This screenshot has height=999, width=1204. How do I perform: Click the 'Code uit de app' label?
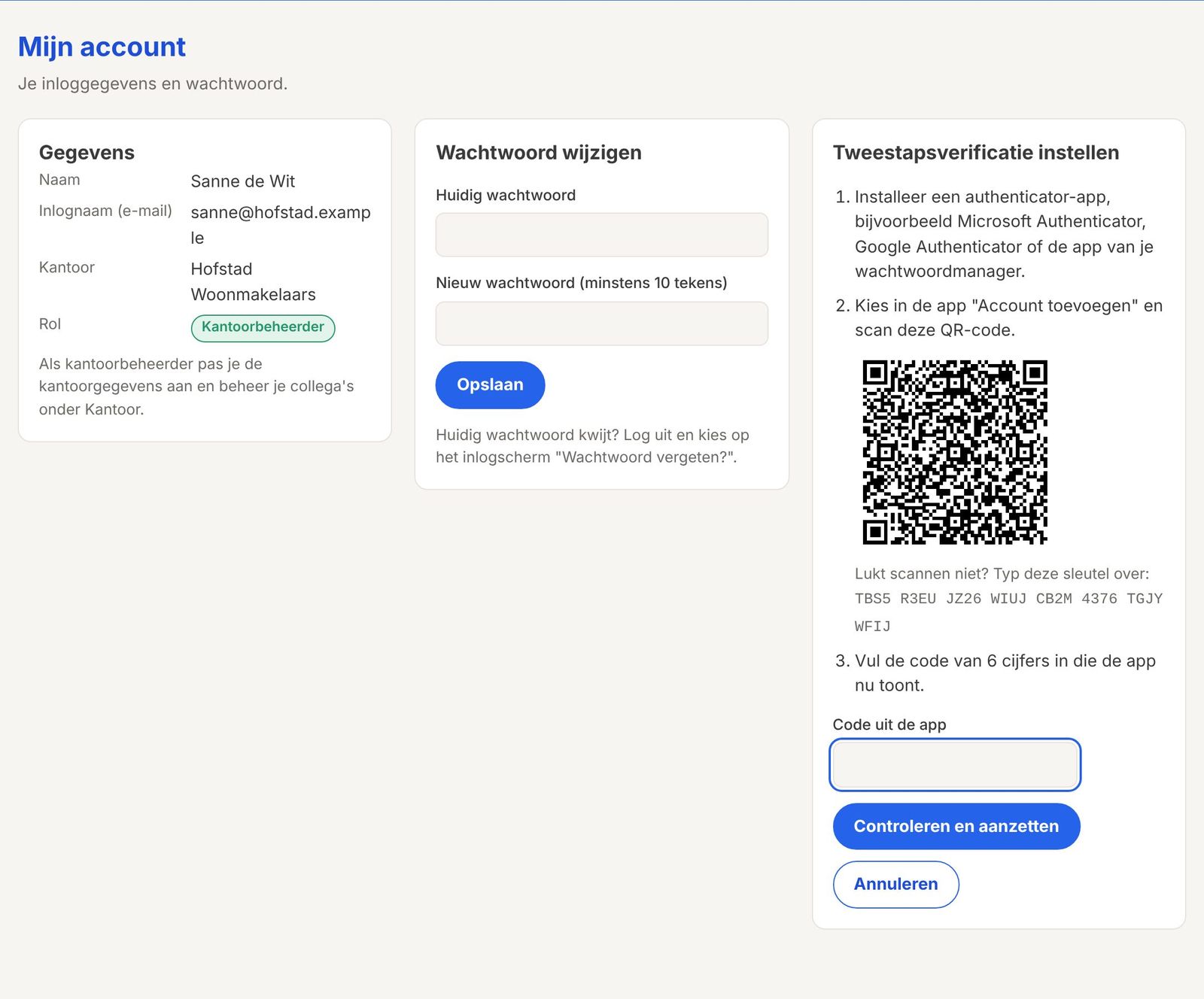click(x=889, y=724)
